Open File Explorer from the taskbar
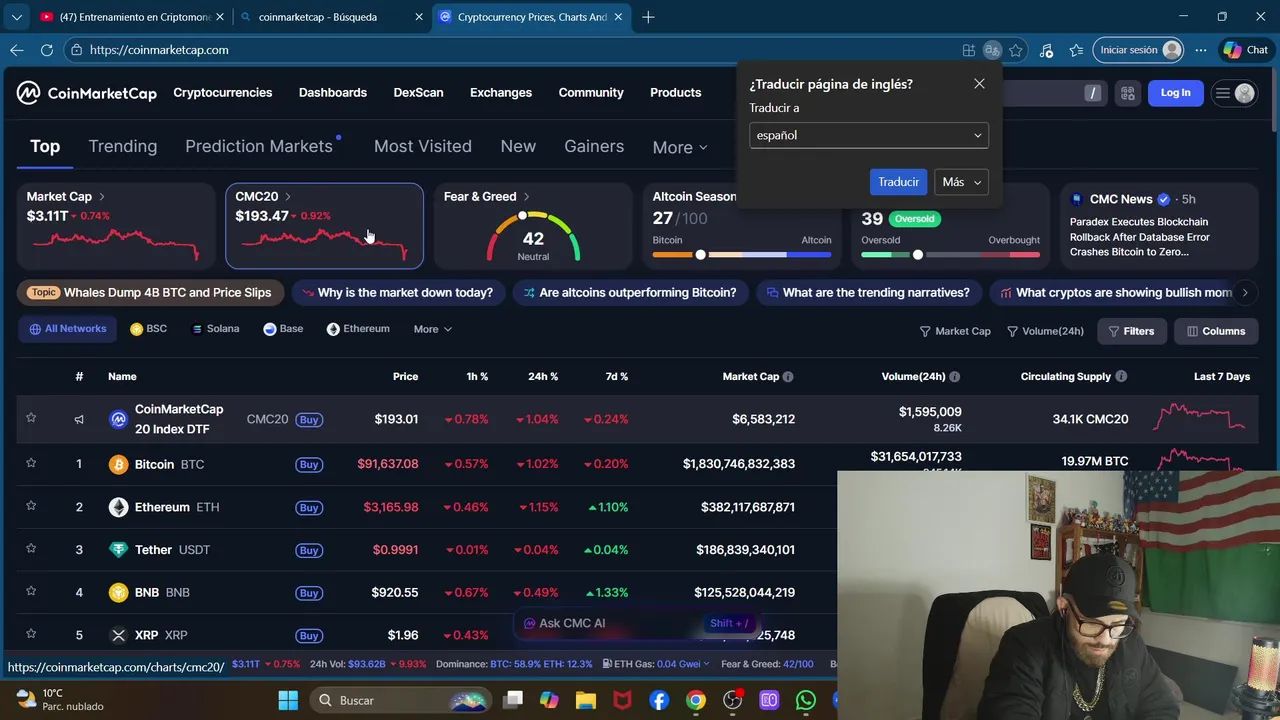 pyautogui.click(x=585, y=700)
